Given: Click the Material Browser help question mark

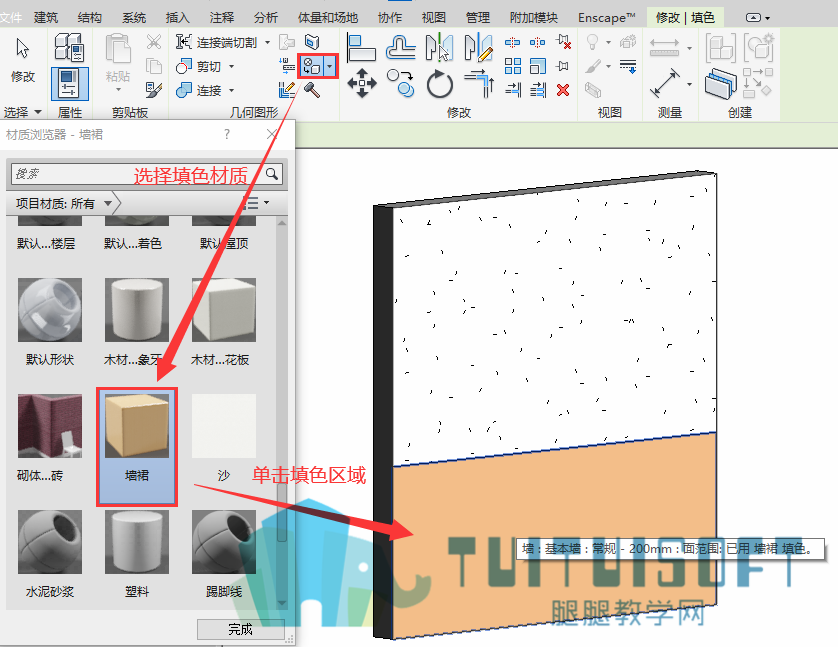Looking at the screenshot, I should point(227,134).
